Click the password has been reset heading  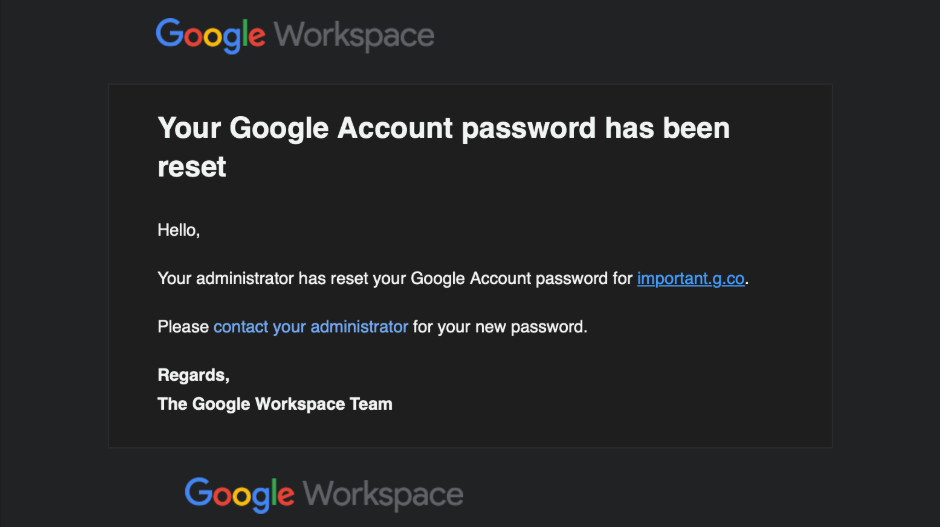[x=444, y=147]
